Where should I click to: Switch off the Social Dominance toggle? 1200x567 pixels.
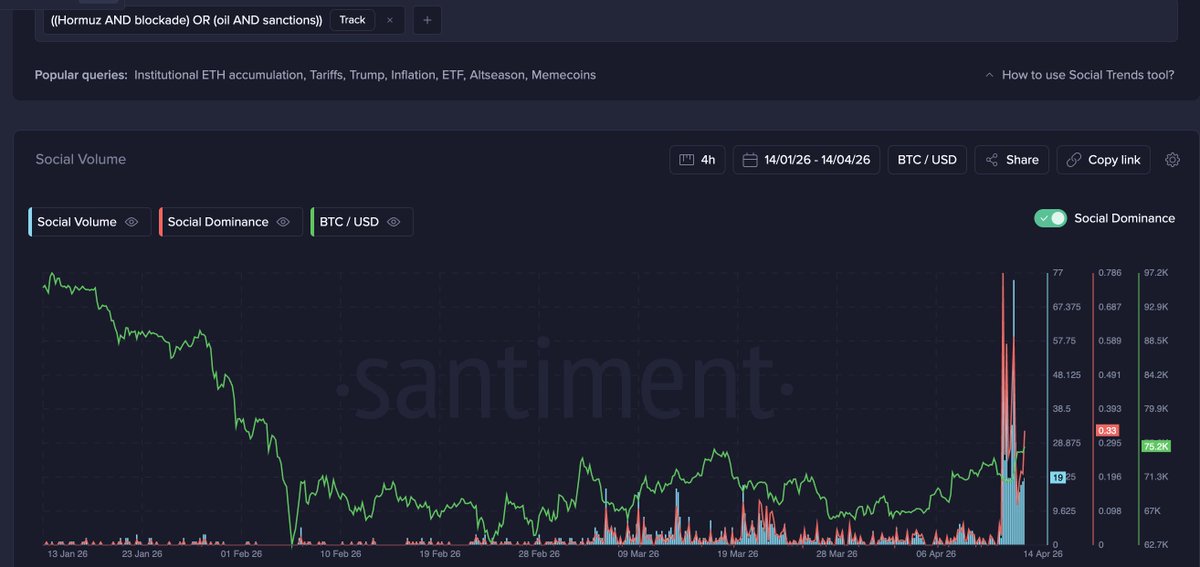(x=1050, y=218)
